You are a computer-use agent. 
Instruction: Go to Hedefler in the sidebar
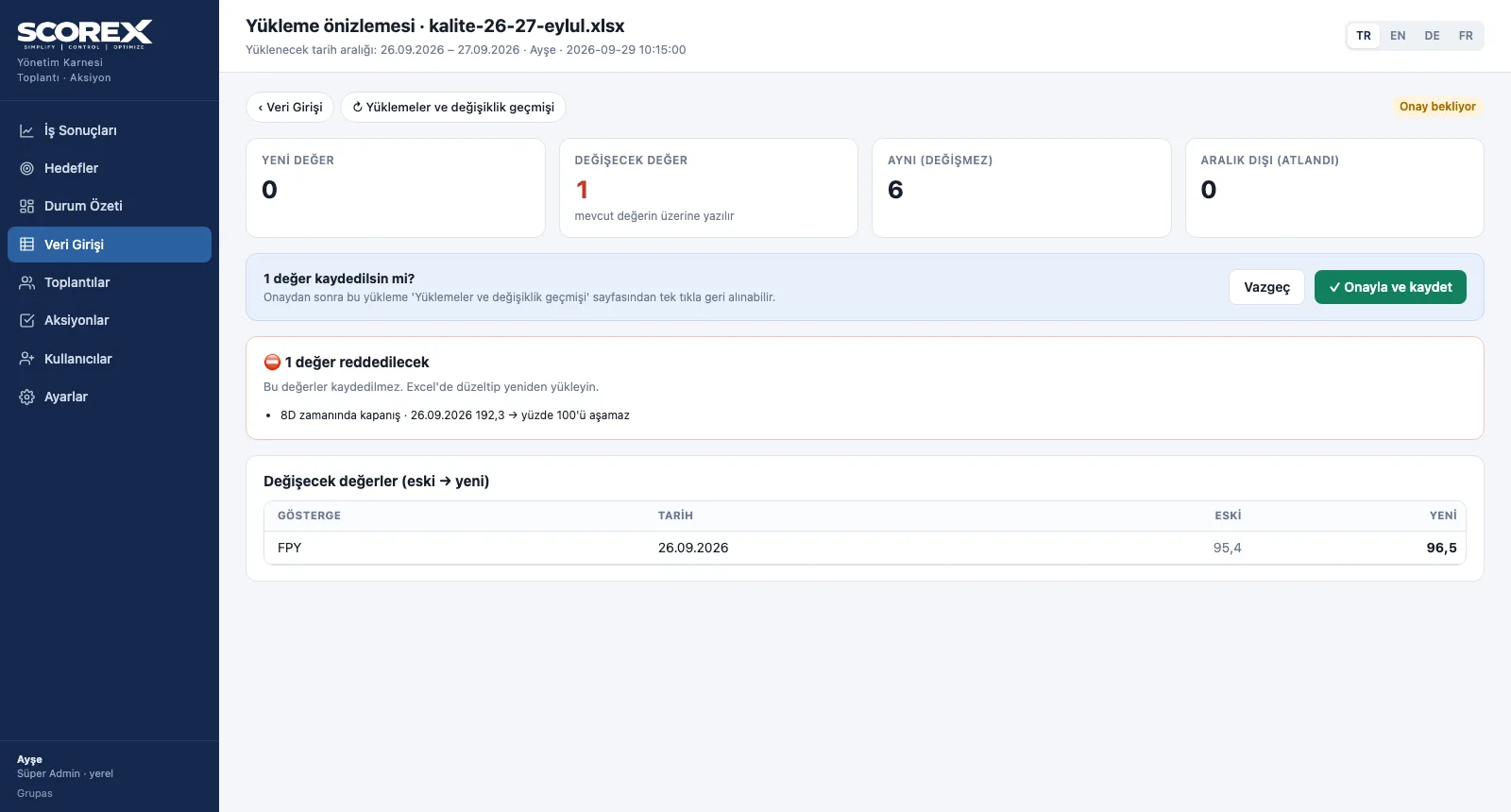[110, 168]
